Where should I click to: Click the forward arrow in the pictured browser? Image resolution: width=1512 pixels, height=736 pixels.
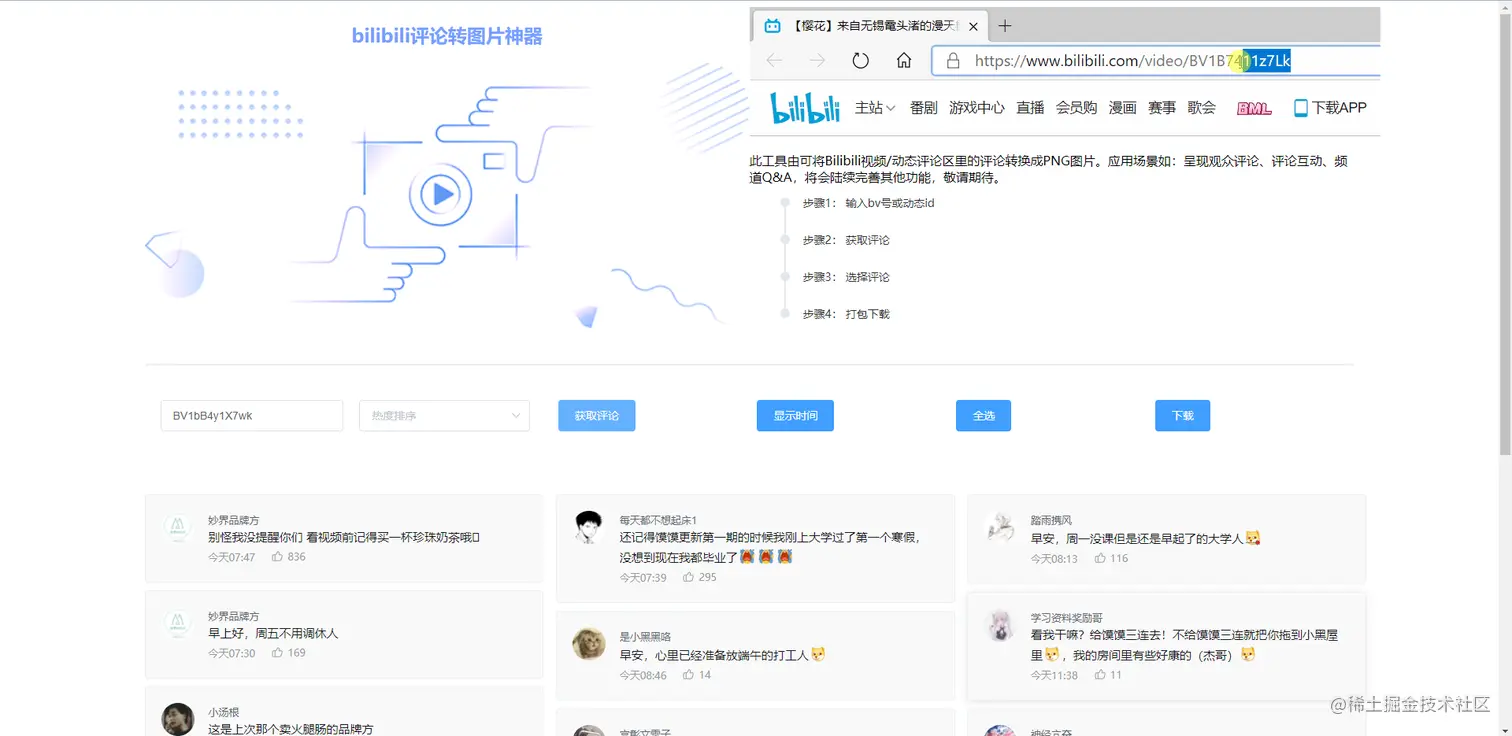818,61
